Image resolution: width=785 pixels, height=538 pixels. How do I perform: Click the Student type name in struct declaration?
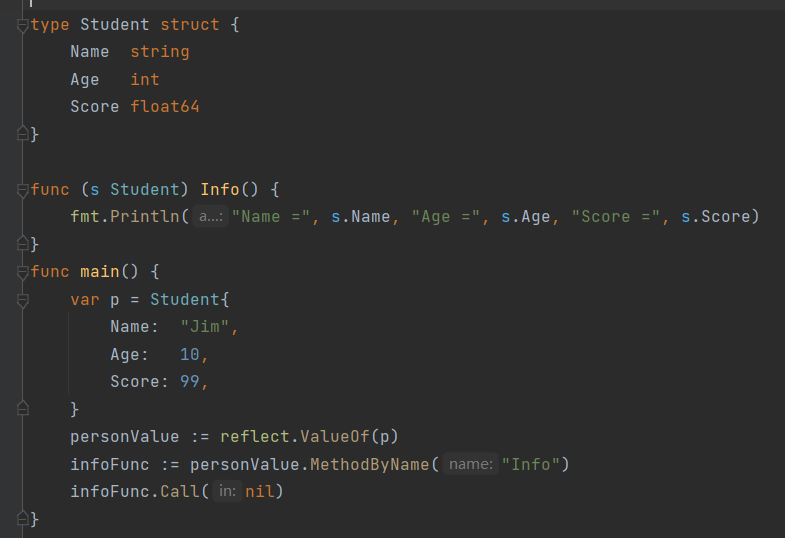pos(115,25)
